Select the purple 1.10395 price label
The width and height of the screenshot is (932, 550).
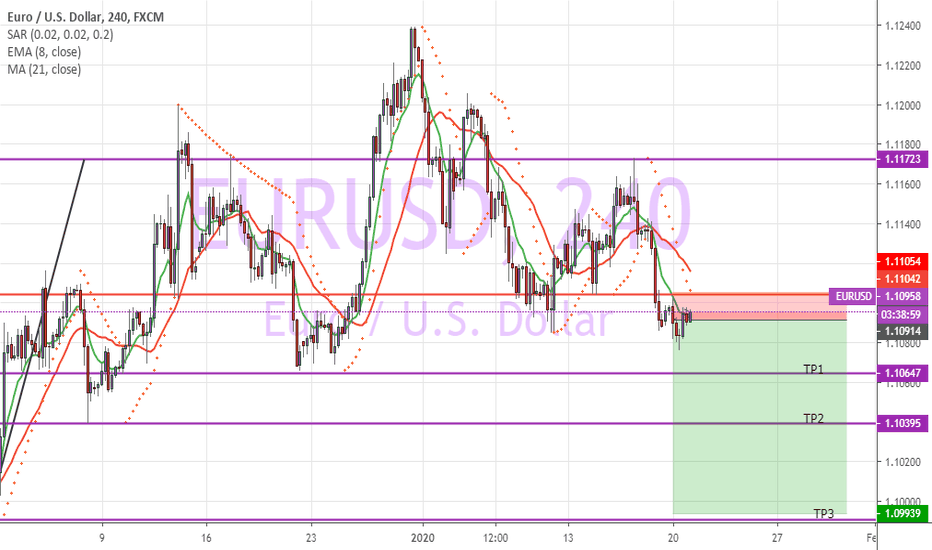click(901, 424)
